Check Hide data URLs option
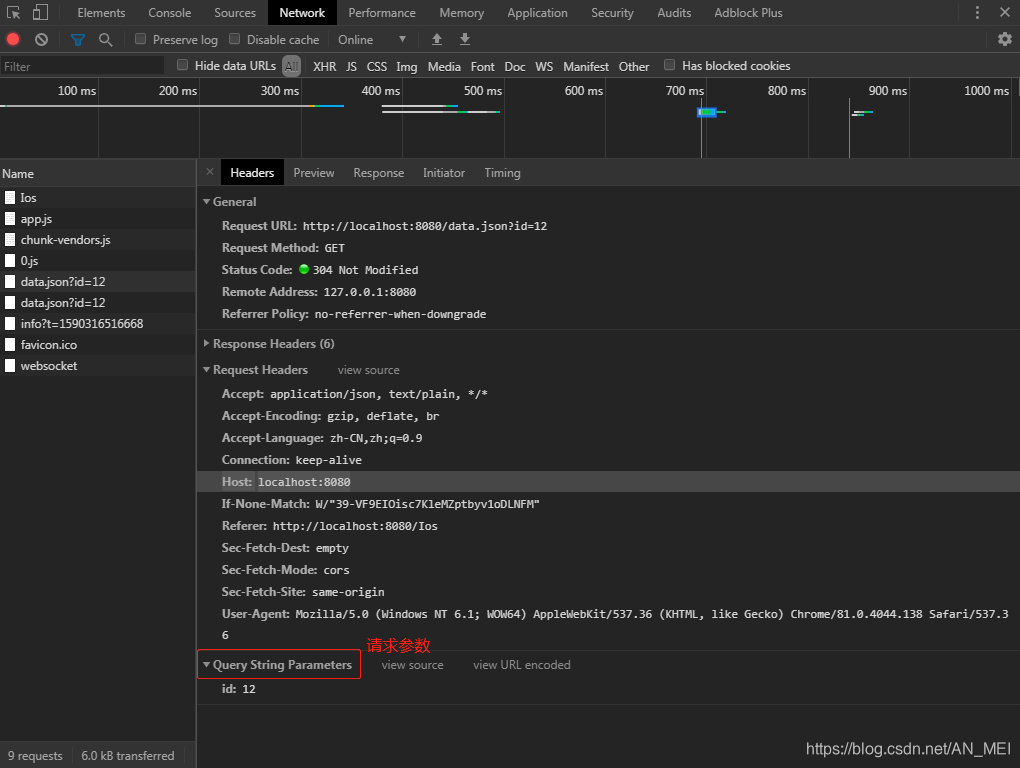This screenshot has height=768, width=1020. click(182, 65)
